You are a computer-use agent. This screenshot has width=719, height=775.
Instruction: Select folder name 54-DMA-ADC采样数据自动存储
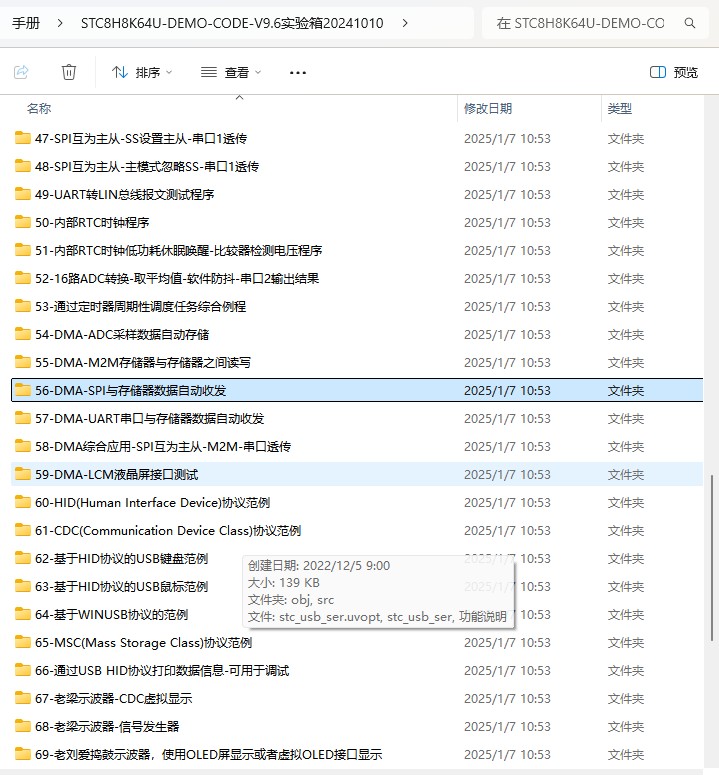(x=122, y=335)
